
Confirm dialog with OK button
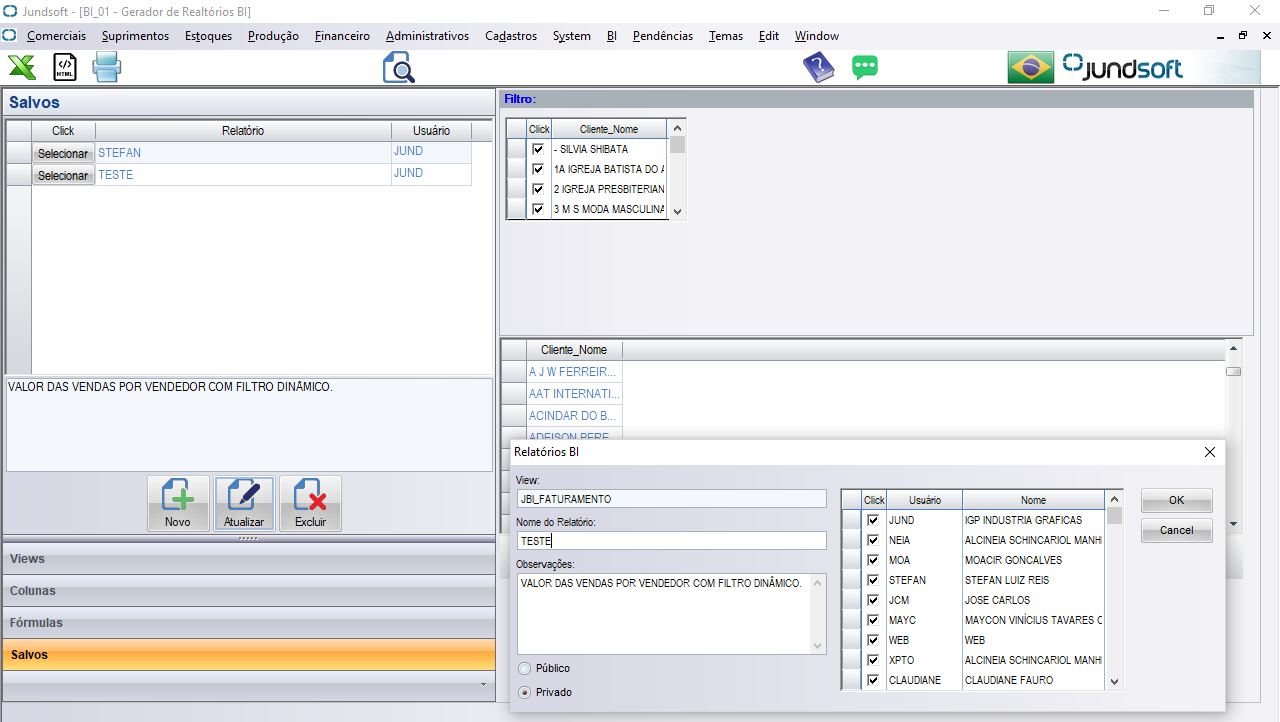click(x=1176, y=500)
